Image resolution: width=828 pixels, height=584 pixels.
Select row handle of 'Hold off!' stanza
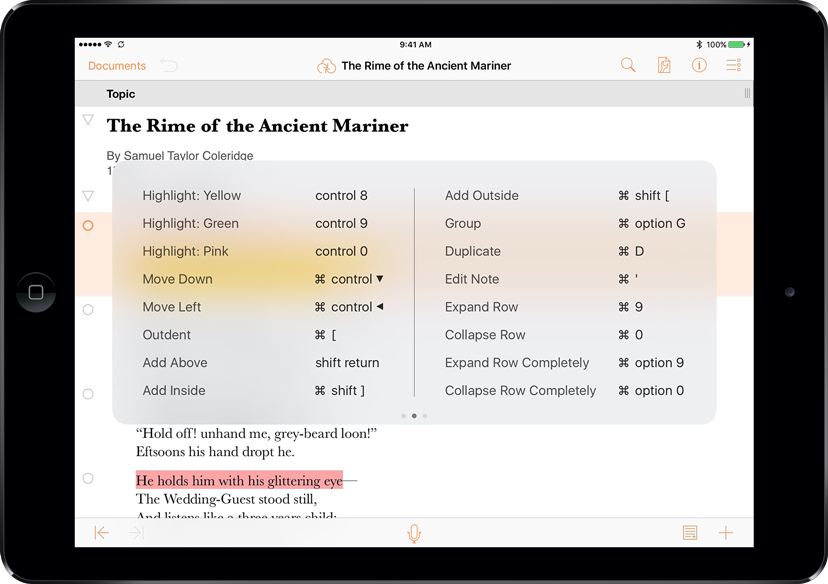coord(88,394)
